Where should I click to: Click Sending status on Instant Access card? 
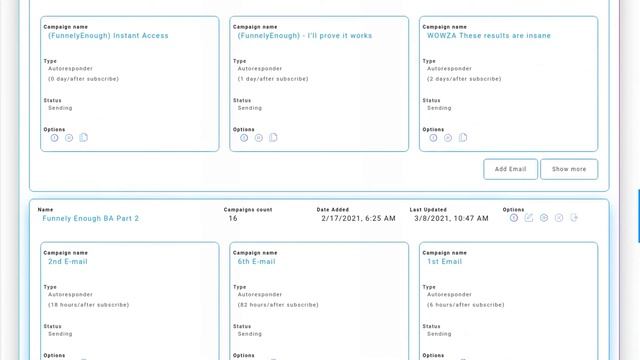[60, 108]
